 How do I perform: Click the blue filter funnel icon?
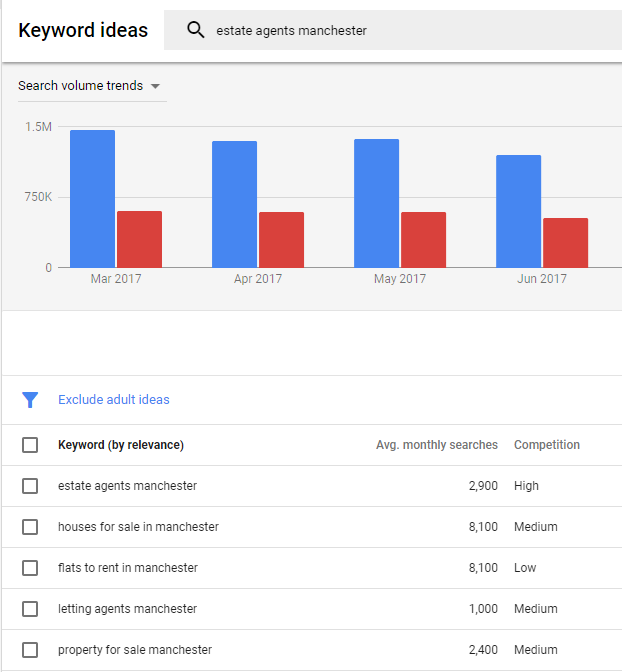coord(30,400)
